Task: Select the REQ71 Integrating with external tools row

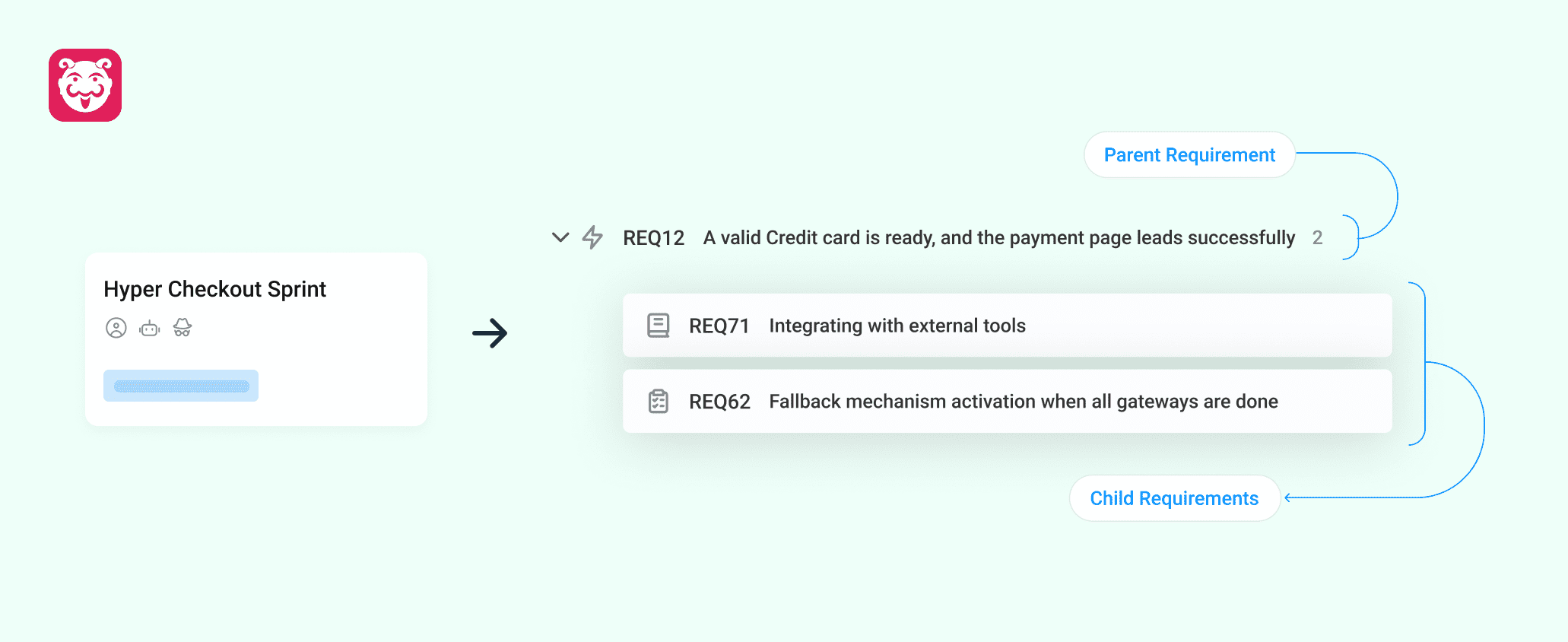Action: 1007,326
